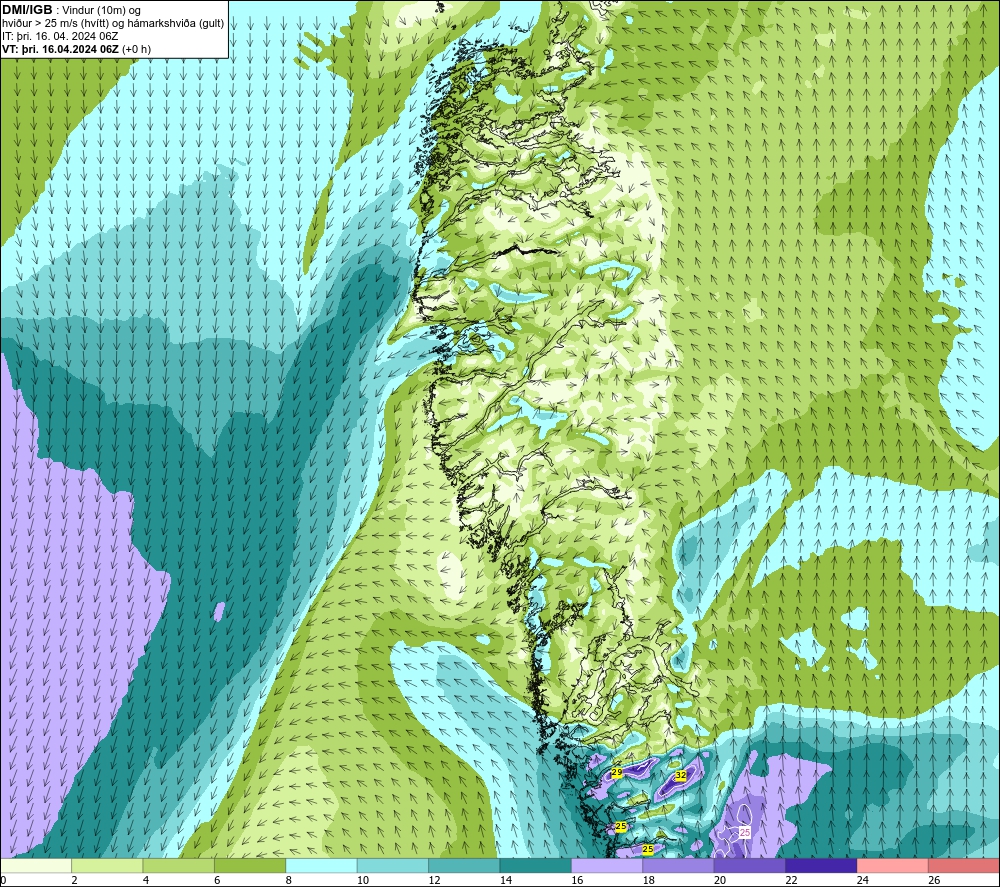Click the scale number 8
Screen dimensions: 1000x887
(x=289, y=880)
